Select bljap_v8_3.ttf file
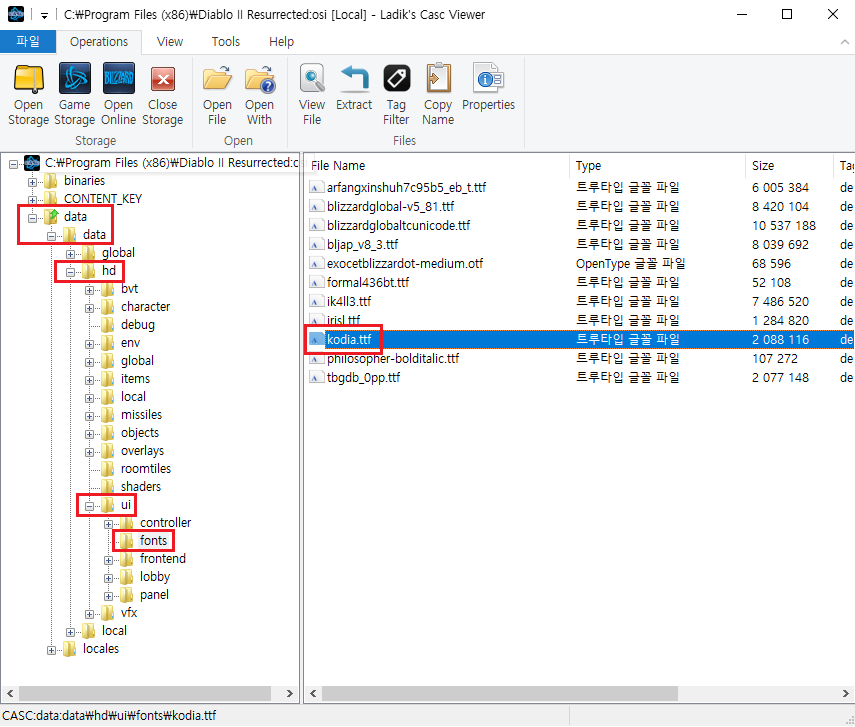Viewport: 855px width, 727px height. coord(362,245)
